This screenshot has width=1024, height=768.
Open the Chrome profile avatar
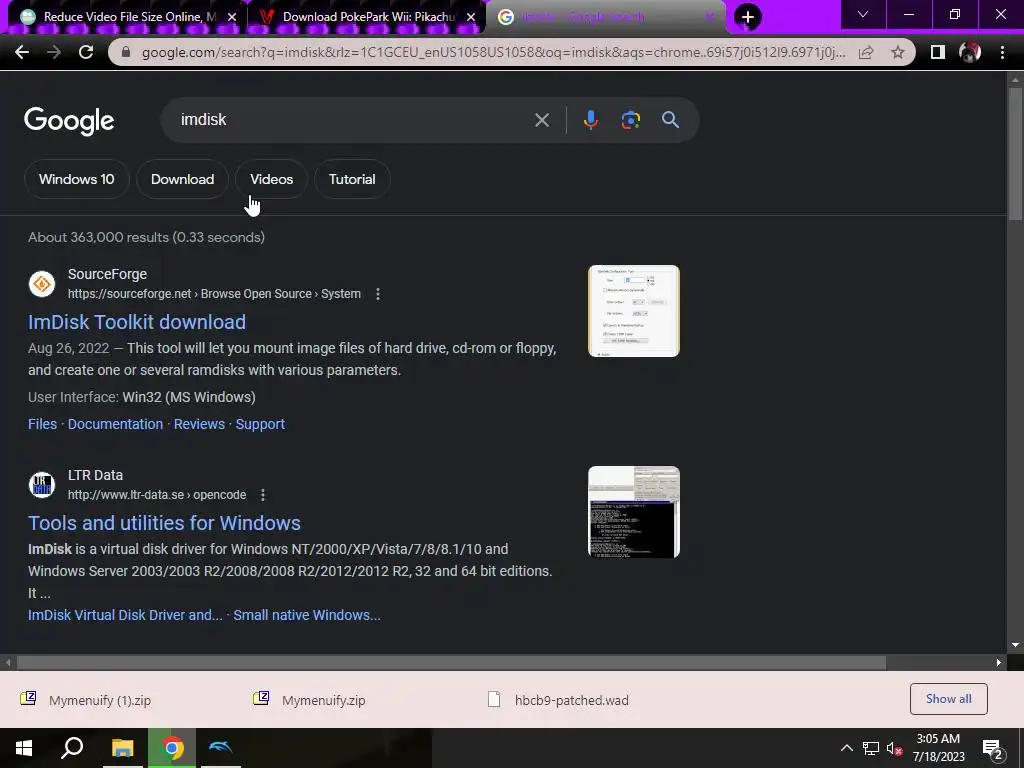tap(970, 52)
